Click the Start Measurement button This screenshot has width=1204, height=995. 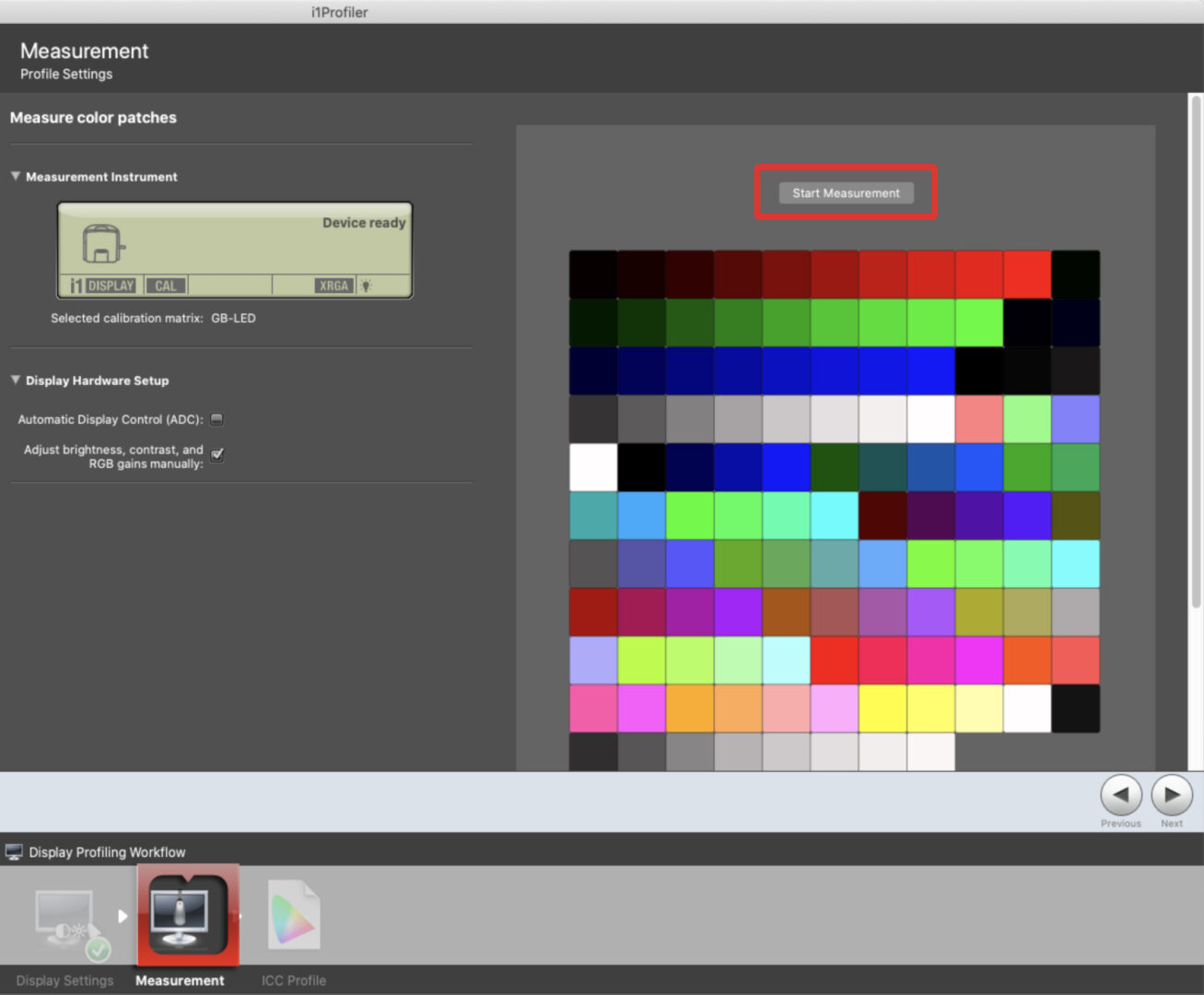pyautogui.click(x=846, y=193)
